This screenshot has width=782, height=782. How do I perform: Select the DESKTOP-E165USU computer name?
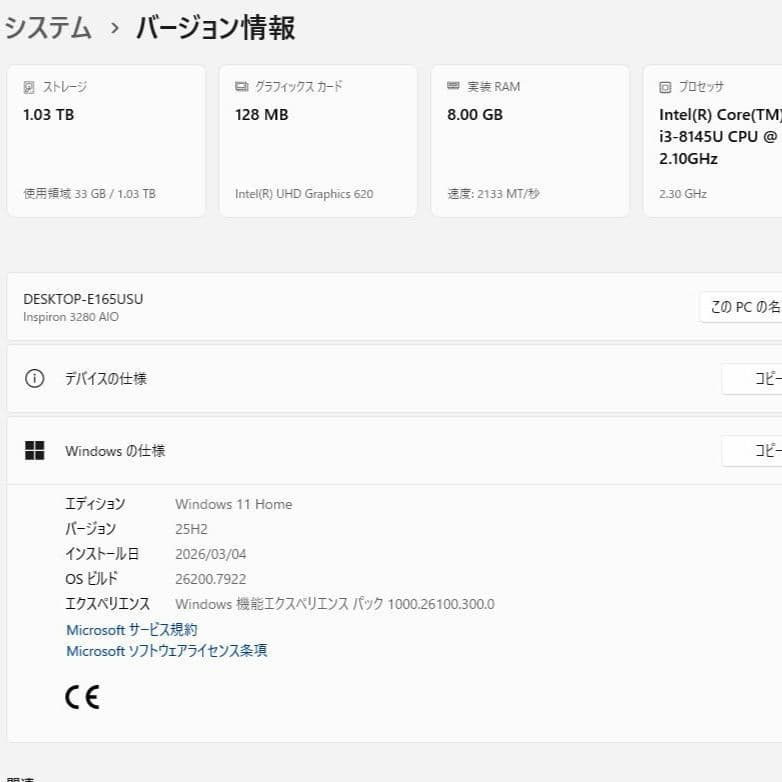point(83,299)
